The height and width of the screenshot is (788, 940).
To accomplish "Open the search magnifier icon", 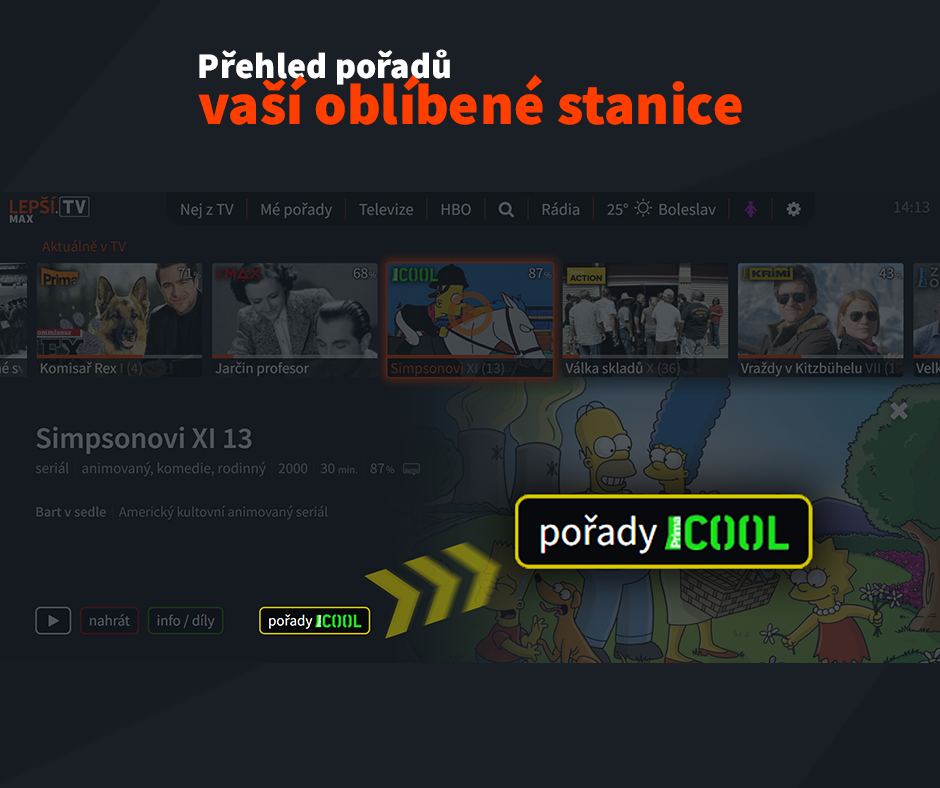I will click(x=506, y=209).
